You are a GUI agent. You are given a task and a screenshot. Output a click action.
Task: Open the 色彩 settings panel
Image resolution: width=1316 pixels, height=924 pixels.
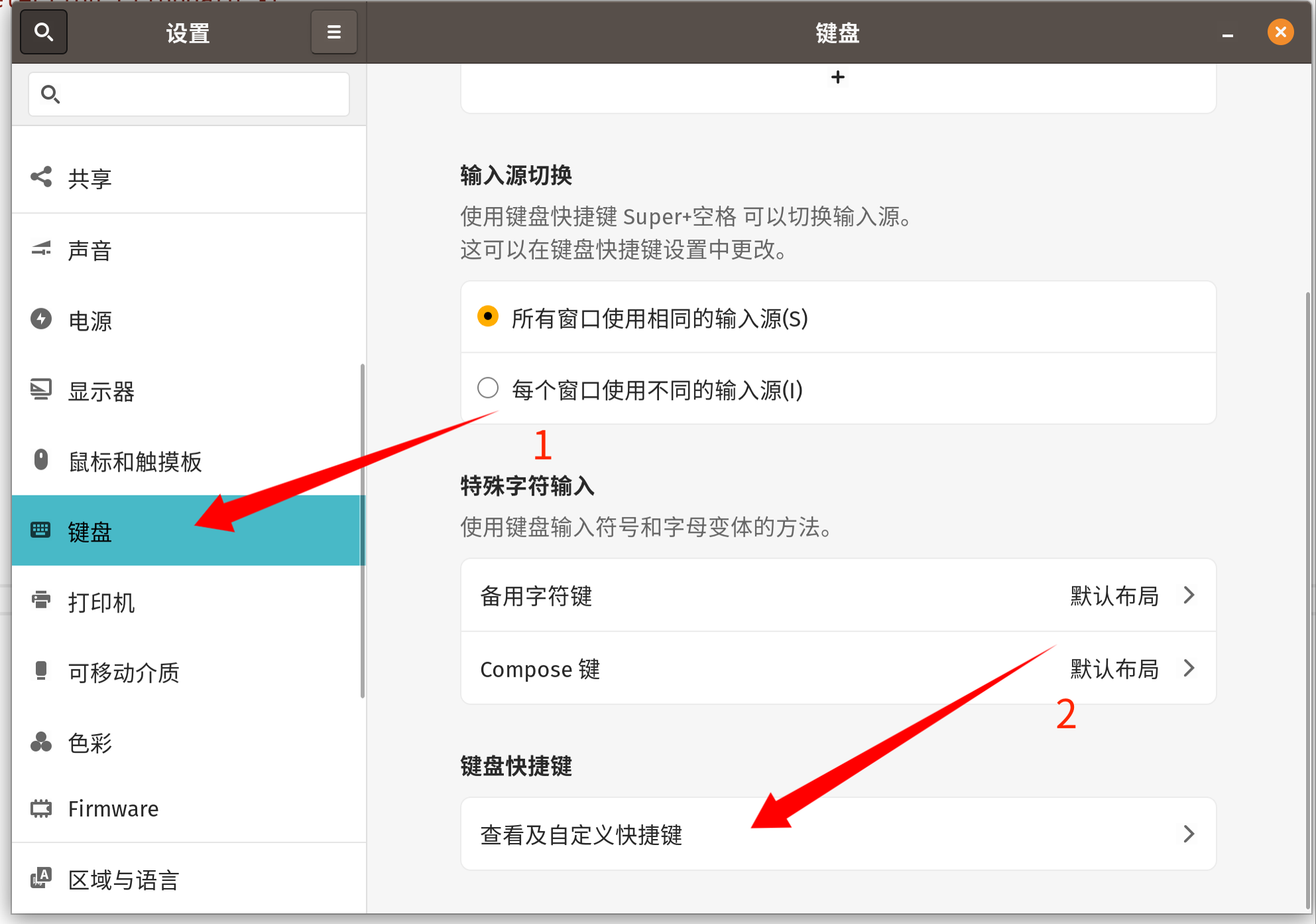point(189,742)
